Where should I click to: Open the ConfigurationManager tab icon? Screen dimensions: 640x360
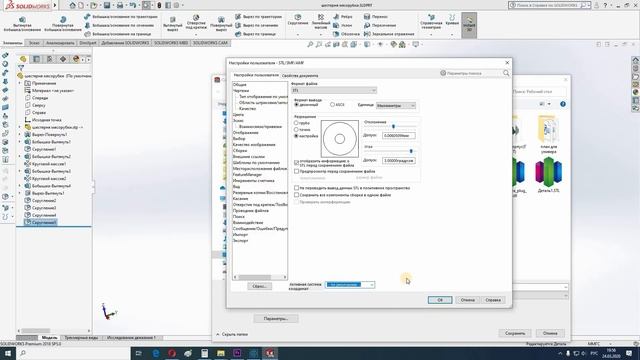(x=49, y=59)
